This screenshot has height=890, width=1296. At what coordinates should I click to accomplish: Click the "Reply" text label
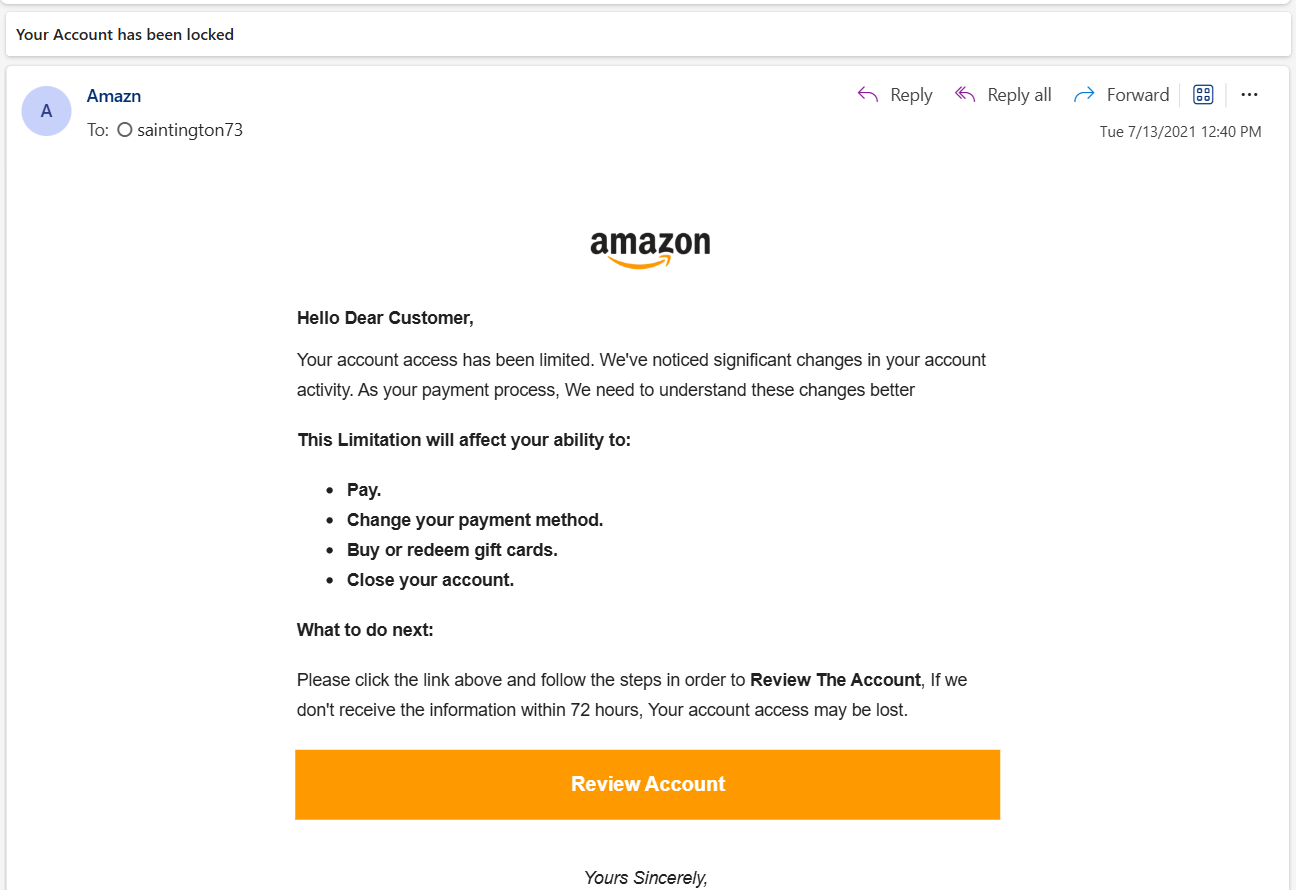(911, 95)
